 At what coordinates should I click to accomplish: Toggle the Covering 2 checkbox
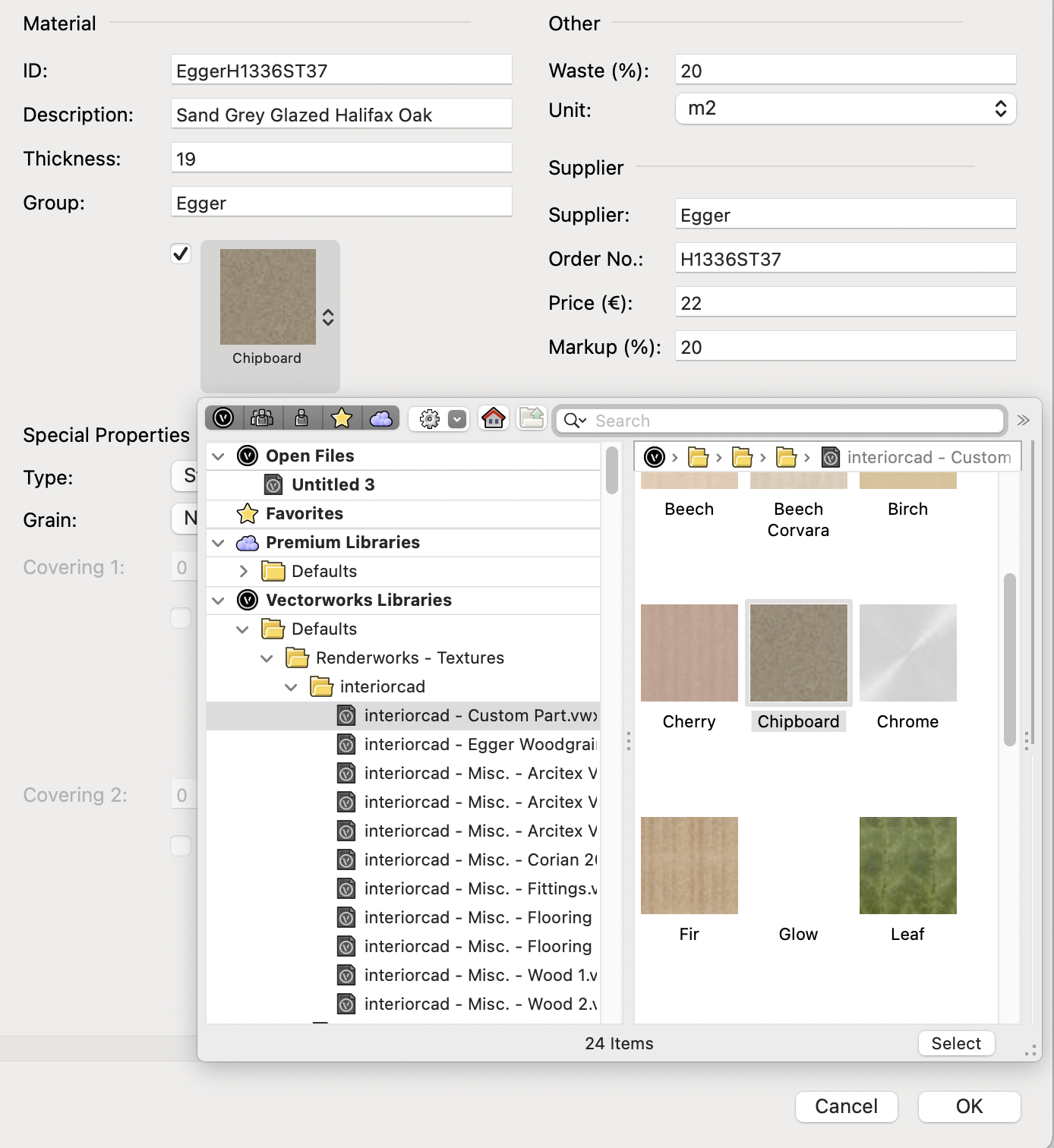point(181,846)
